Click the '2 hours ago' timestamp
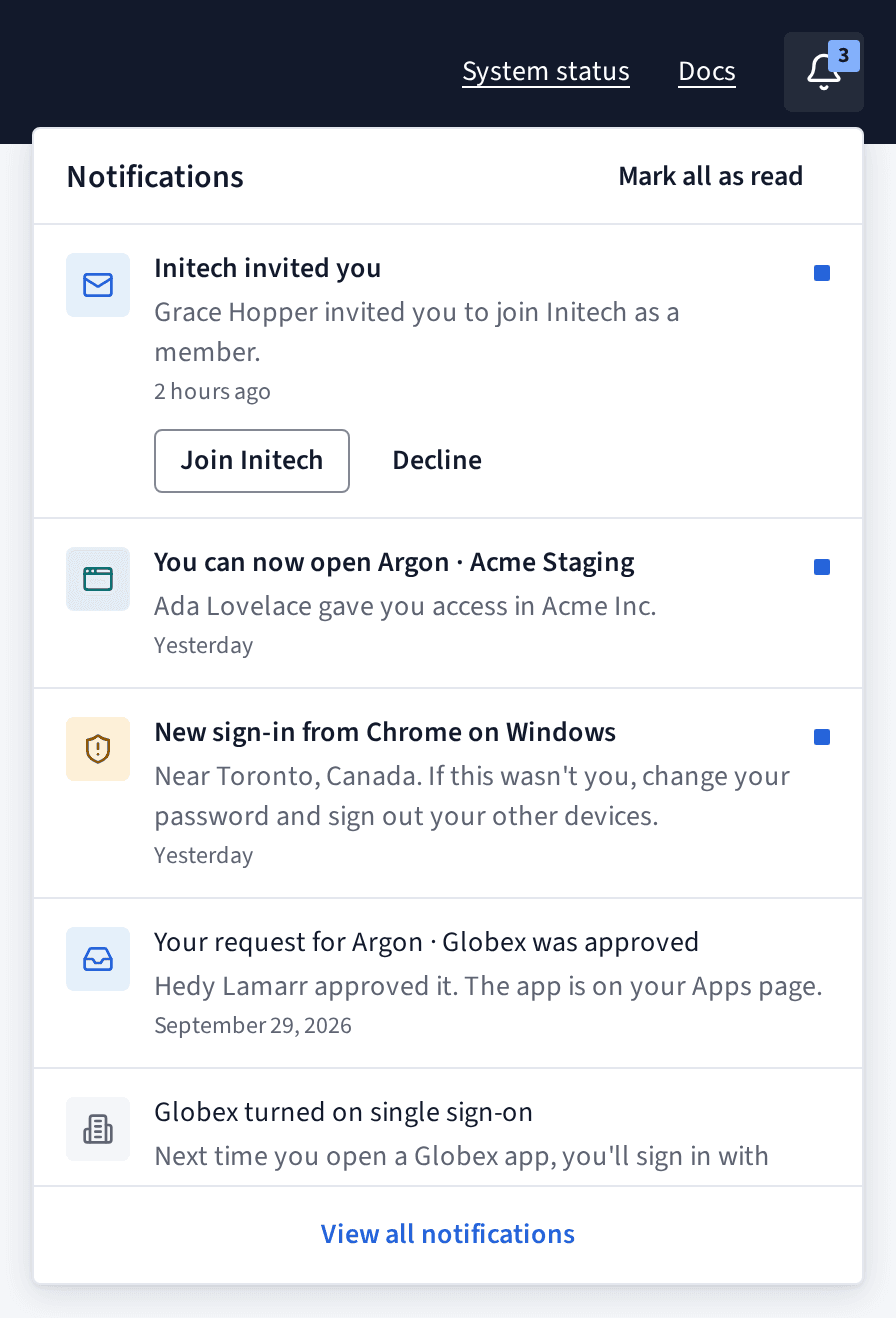Viewport: 896px width, 1318px height. pos(212,391)
